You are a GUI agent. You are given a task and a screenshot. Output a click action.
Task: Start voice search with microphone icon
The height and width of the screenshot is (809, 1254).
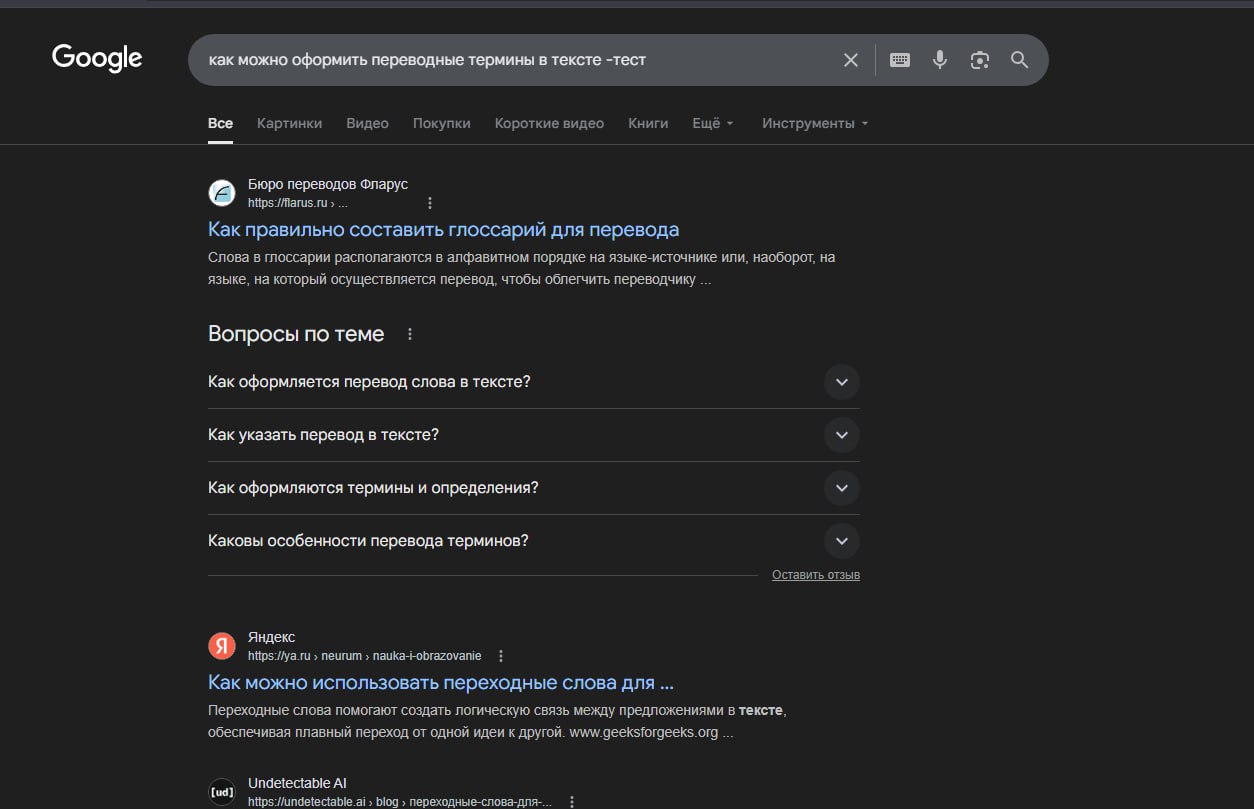[x=940, y=60]
